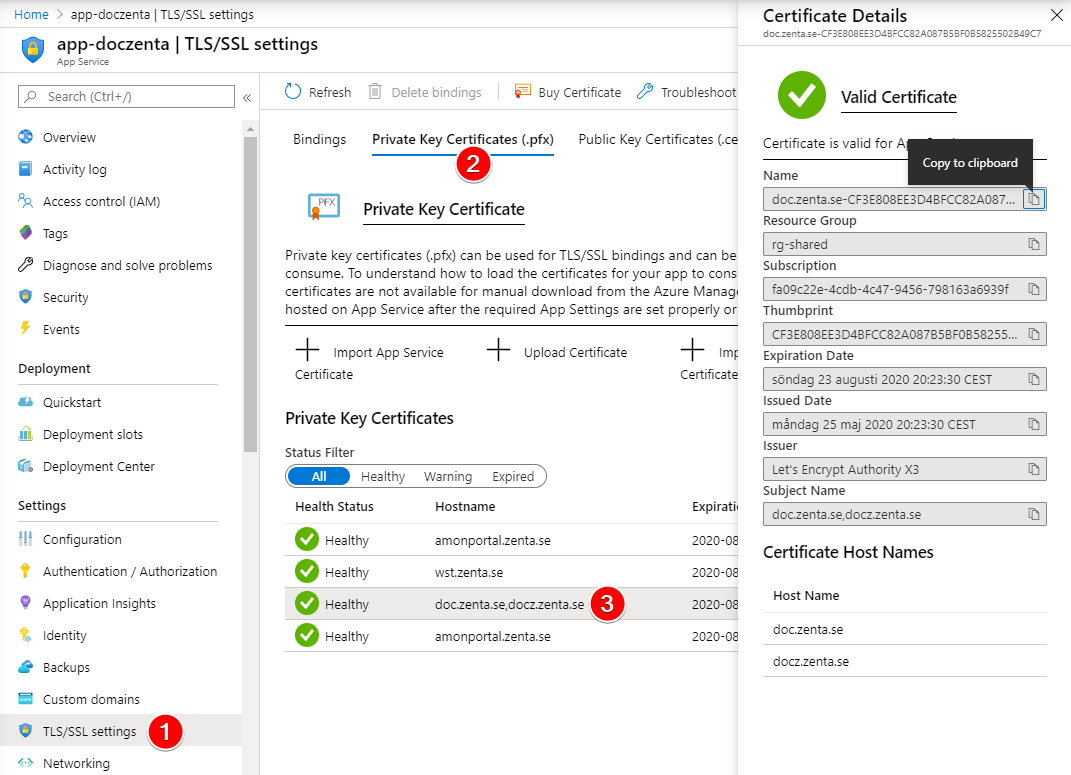Image resolution: width=1071 pixels, height=775 pixels.
Task: Collapse the left sidebar menu
Action: [x=247, y=97]
